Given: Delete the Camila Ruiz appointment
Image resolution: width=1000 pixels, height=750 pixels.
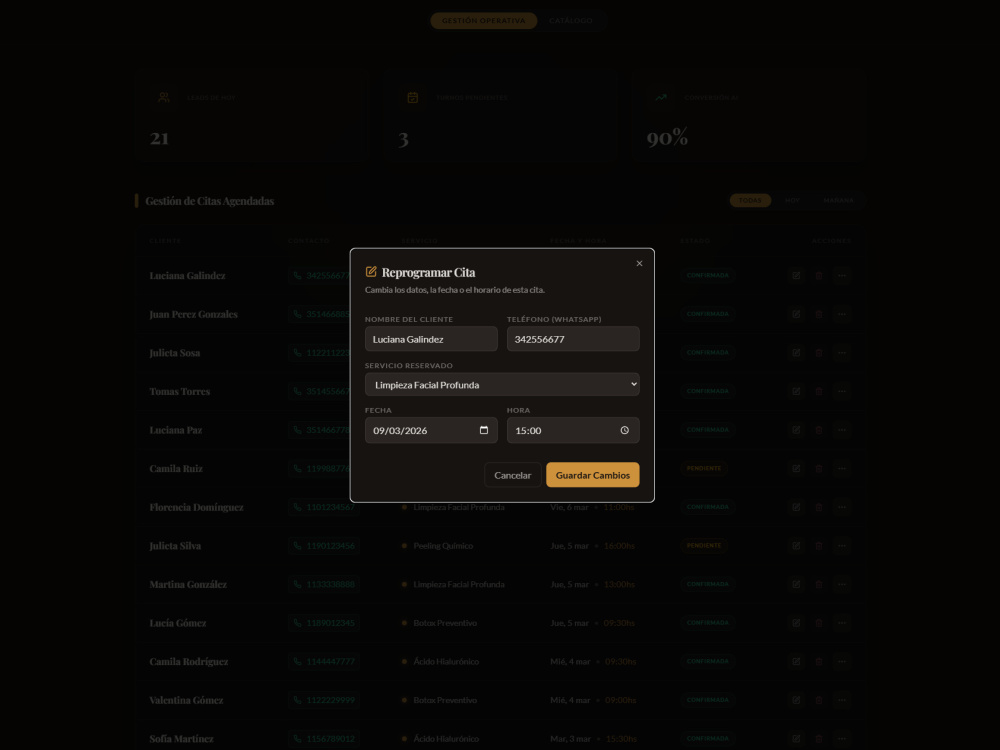Looking at the screenshot, I should [819, 469].
